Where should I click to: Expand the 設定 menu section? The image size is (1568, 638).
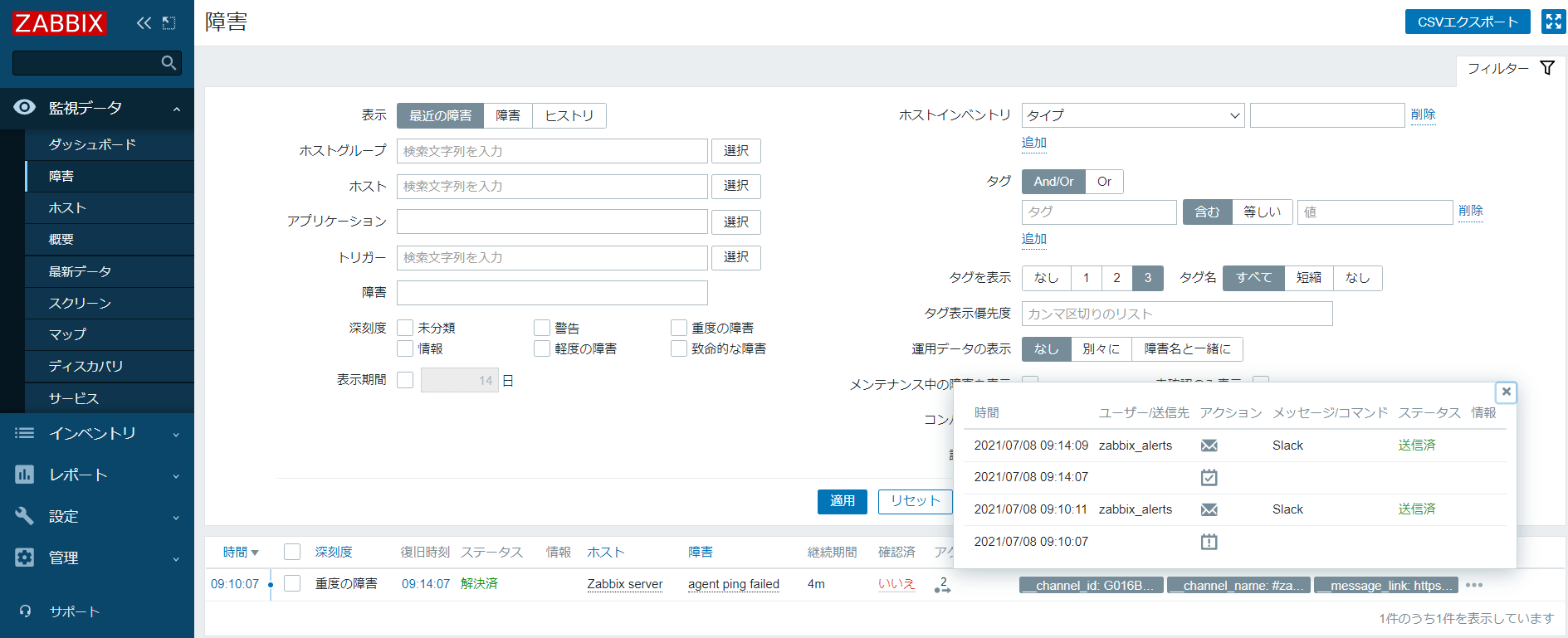176,517
